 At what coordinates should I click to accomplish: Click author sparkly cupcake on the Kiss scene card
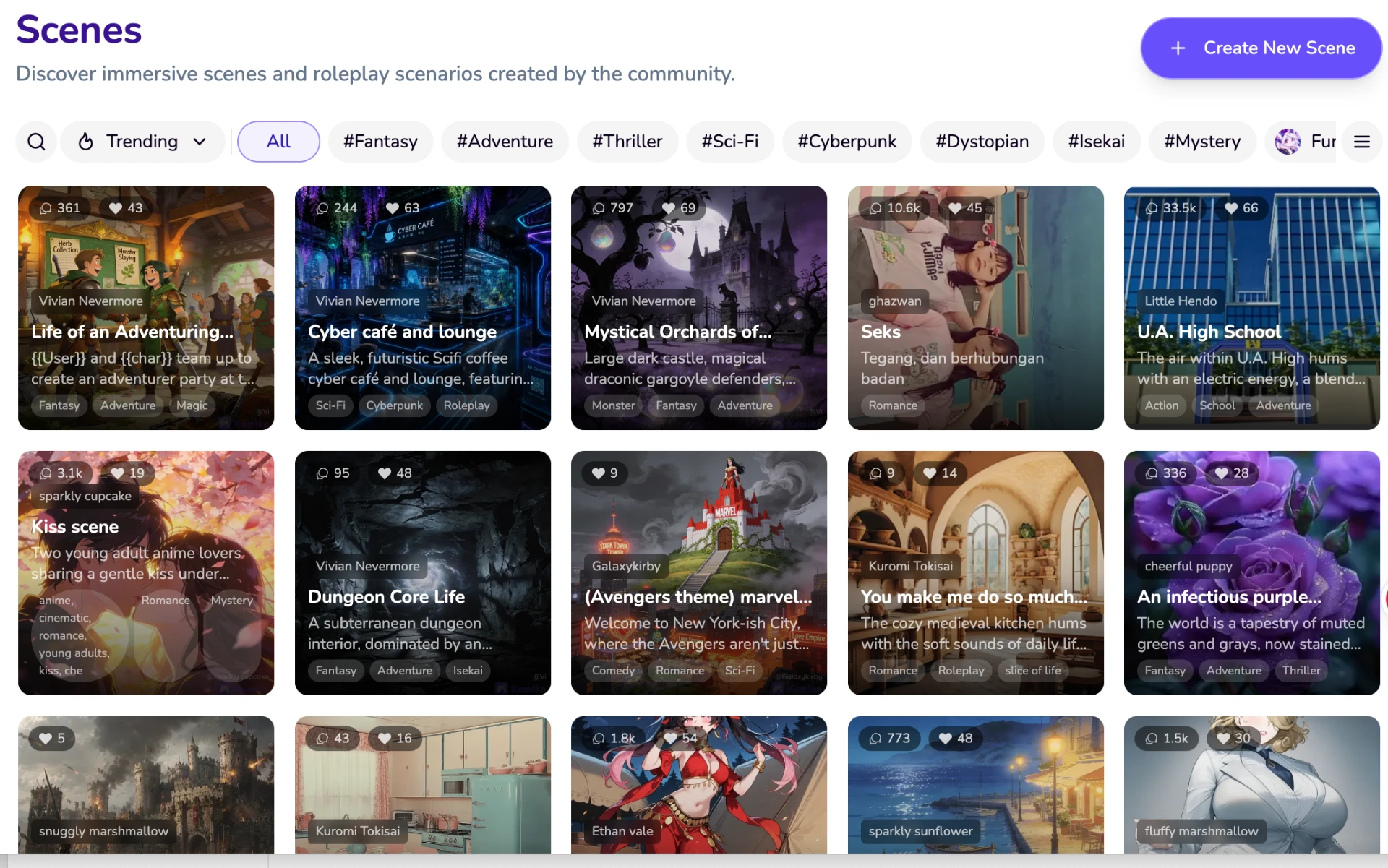click(85, 497)
